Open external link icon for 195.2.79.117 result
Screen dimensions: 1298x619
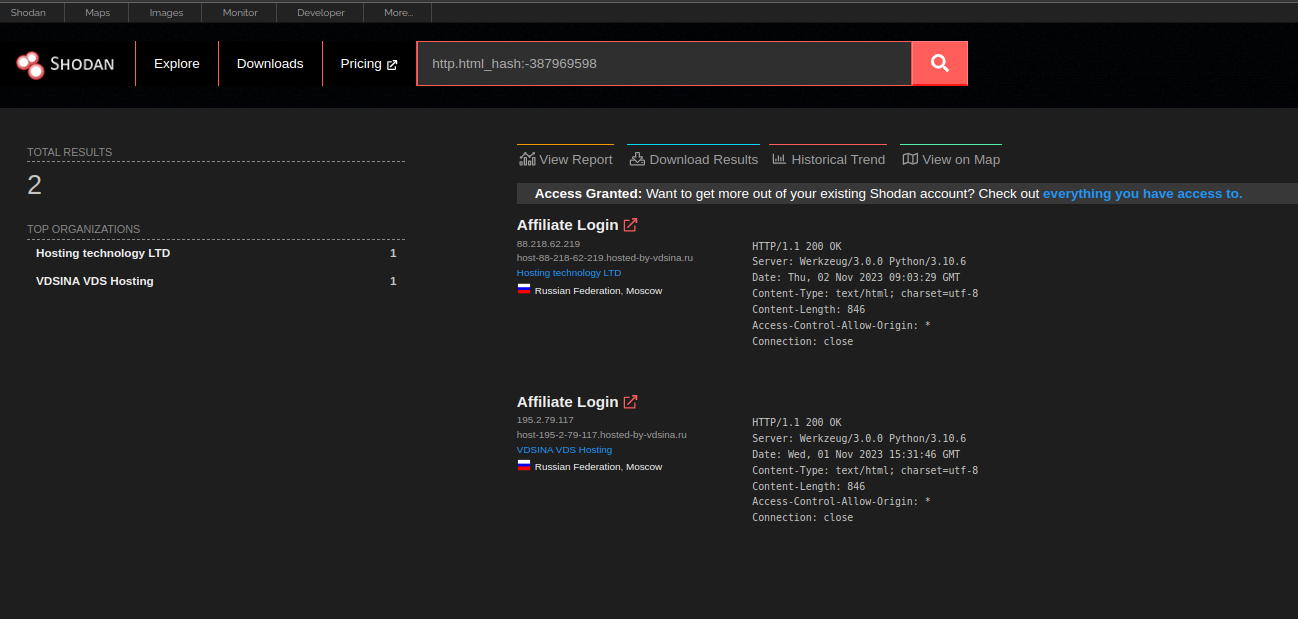[630, 402]
